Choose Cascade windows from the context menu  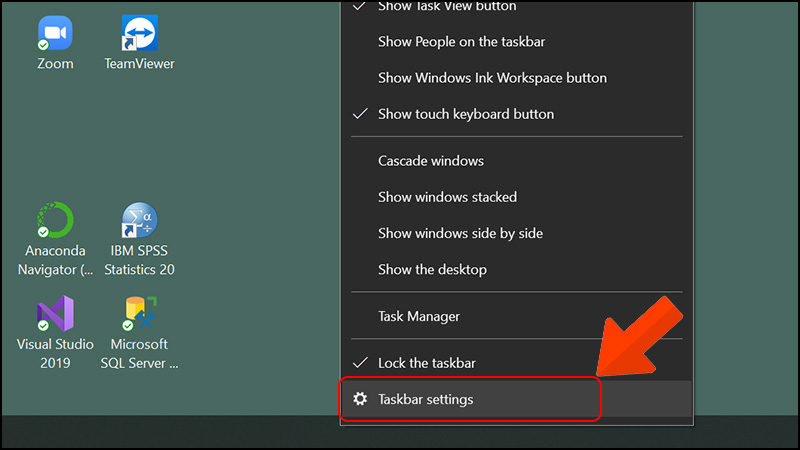[431, 160]
